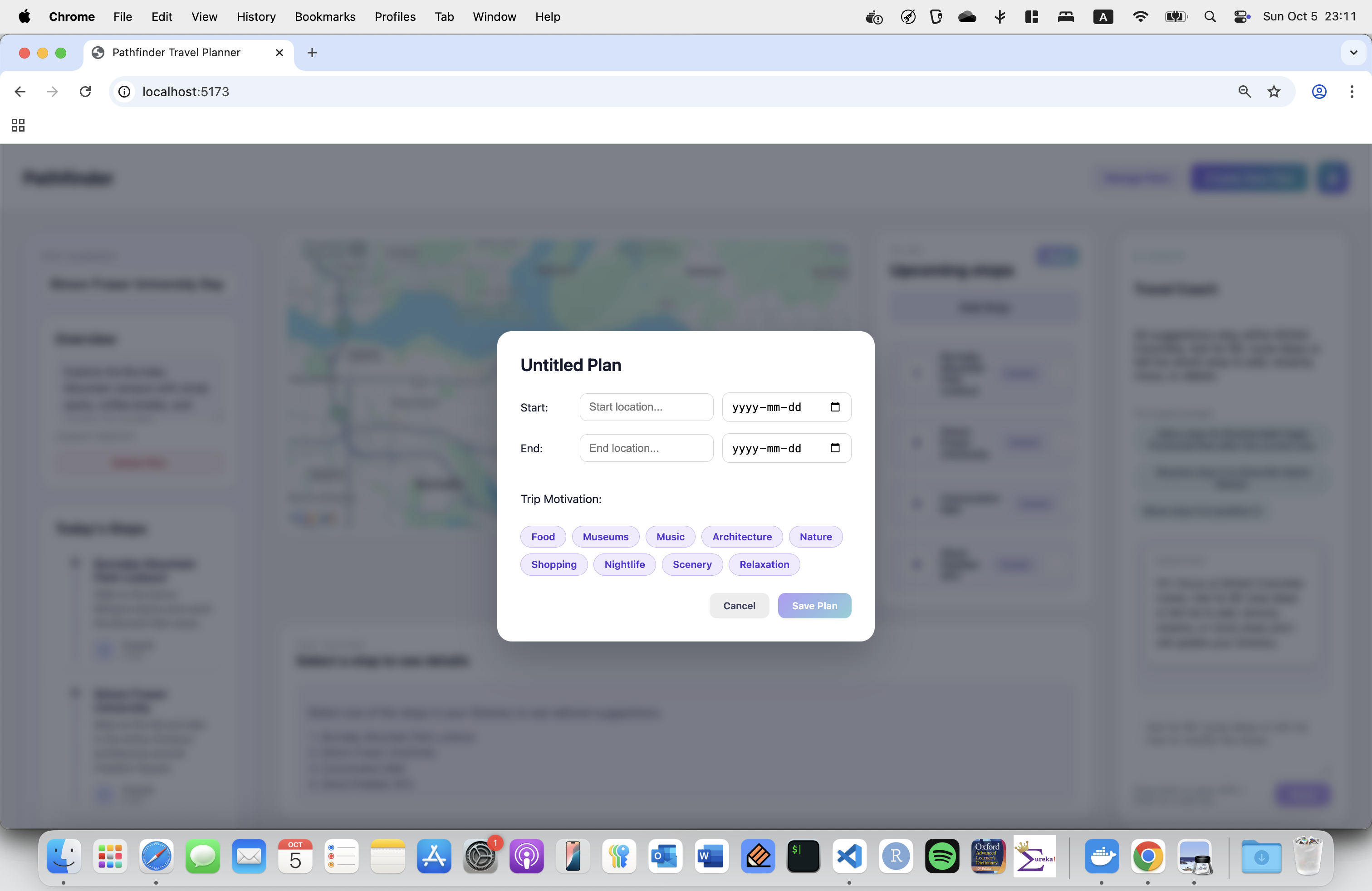1372x891 pixels.
Task: Open Visual Studio Code from the dock
Action: click(x=849, y=857)
